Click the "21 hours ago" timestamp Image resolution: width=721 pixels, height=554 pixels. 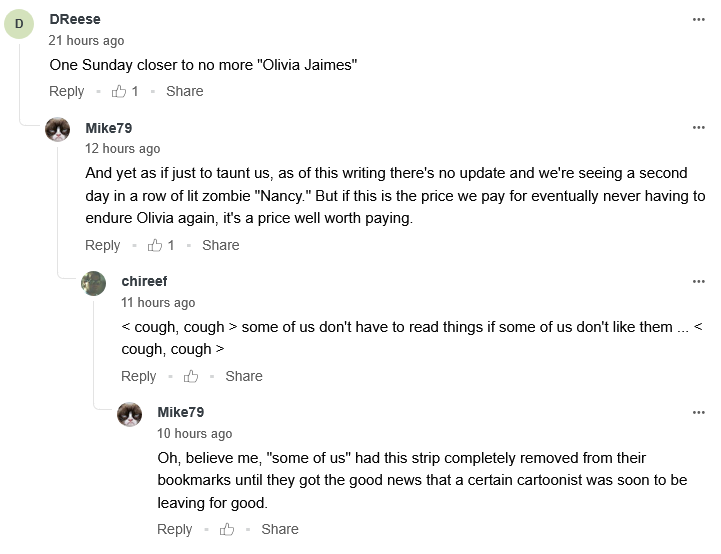point(87,41)
